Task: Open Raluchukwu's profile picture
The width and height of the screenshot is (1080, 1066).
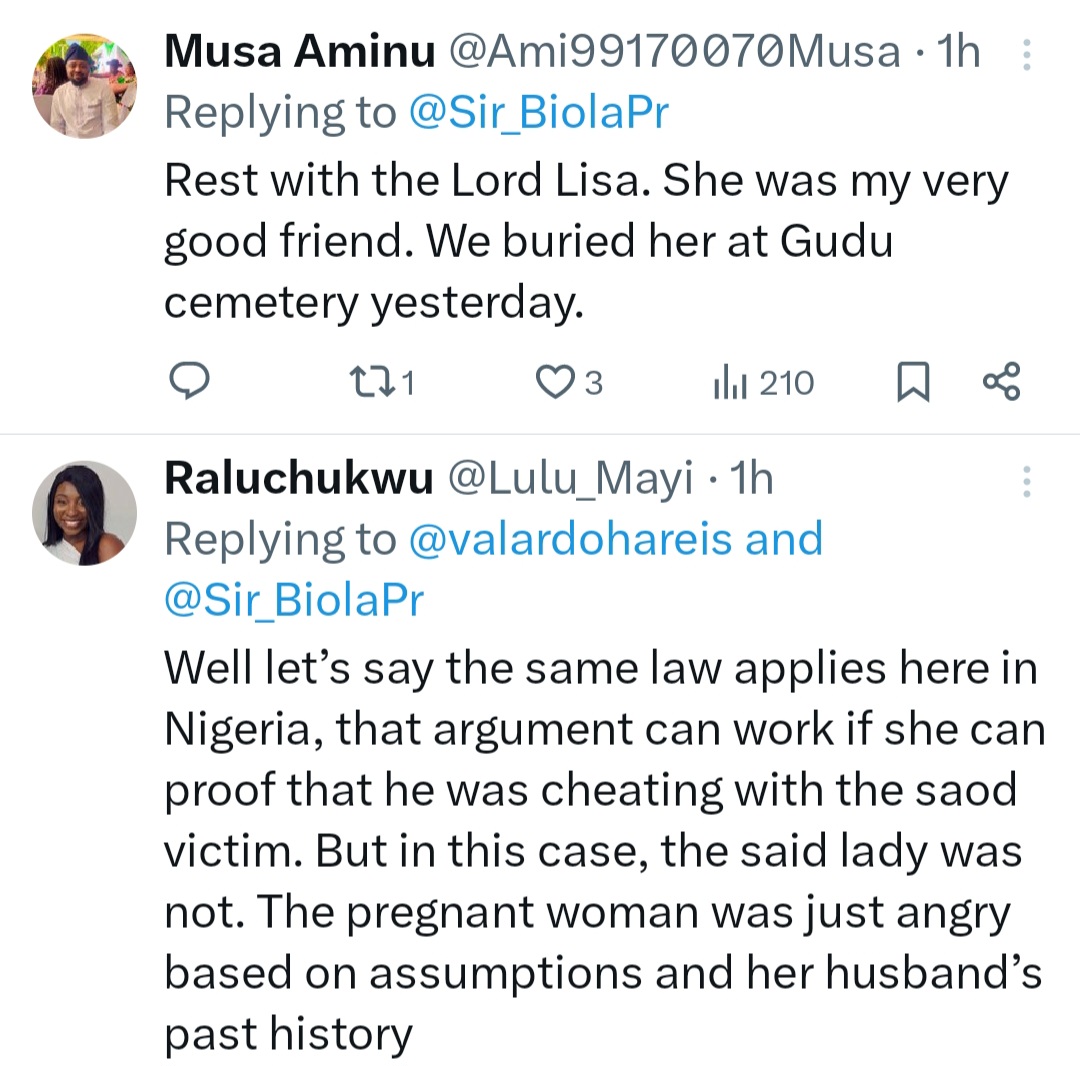Action: tap(84, 513)
